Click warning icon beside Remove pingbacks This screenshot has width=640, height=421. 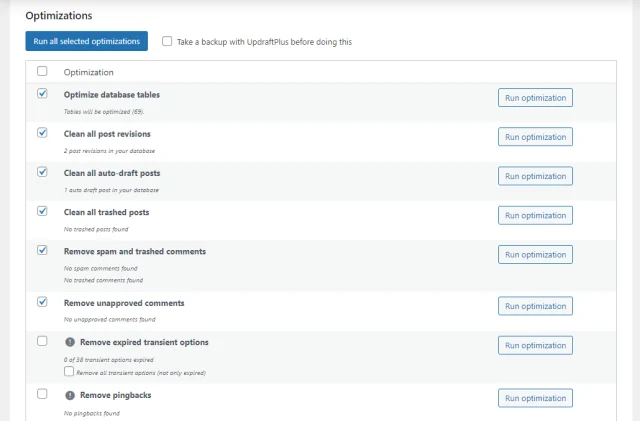point(70,395)
